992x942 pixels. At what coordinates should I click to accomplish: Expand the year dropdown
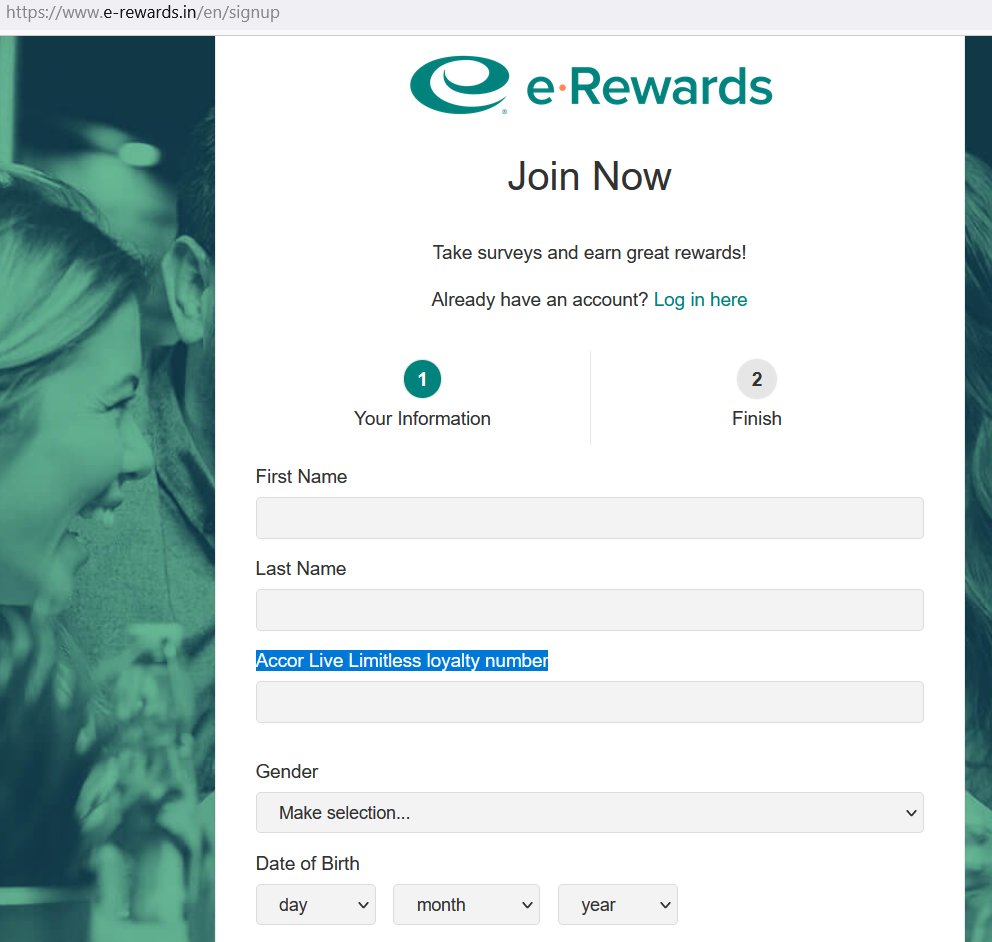(x=617, y=905)
